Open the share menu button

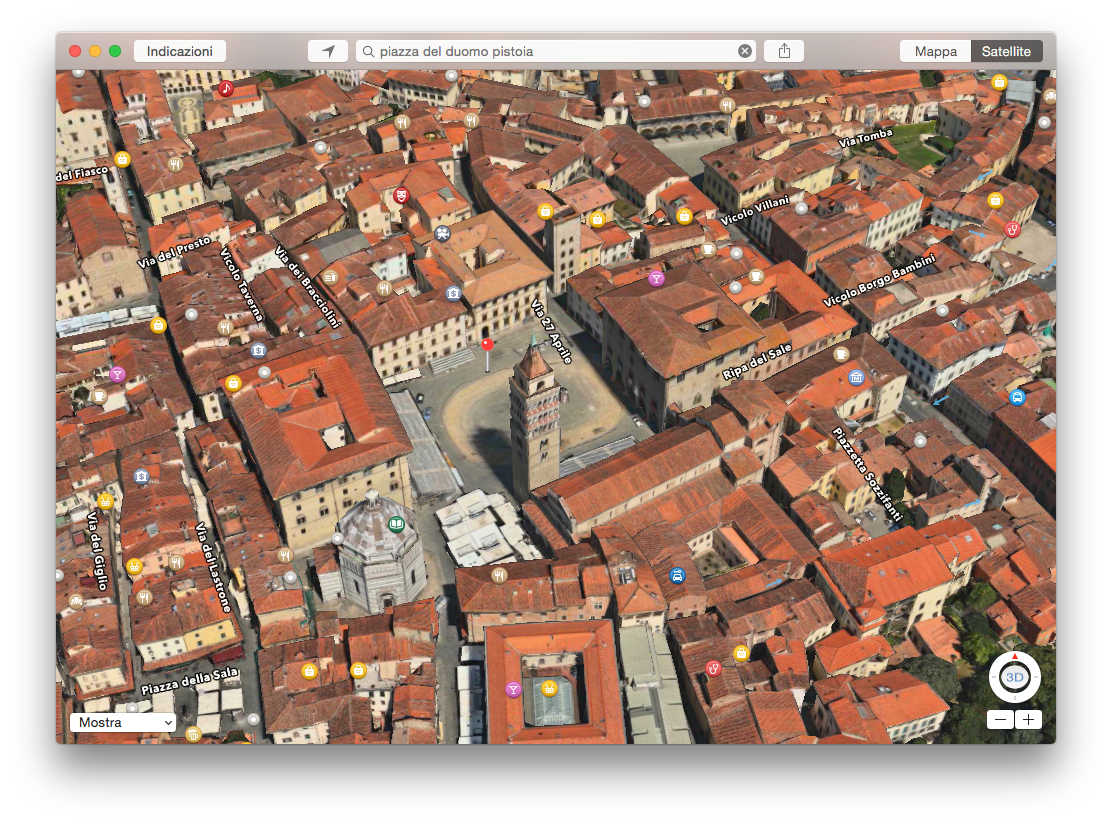click(784, 51)
